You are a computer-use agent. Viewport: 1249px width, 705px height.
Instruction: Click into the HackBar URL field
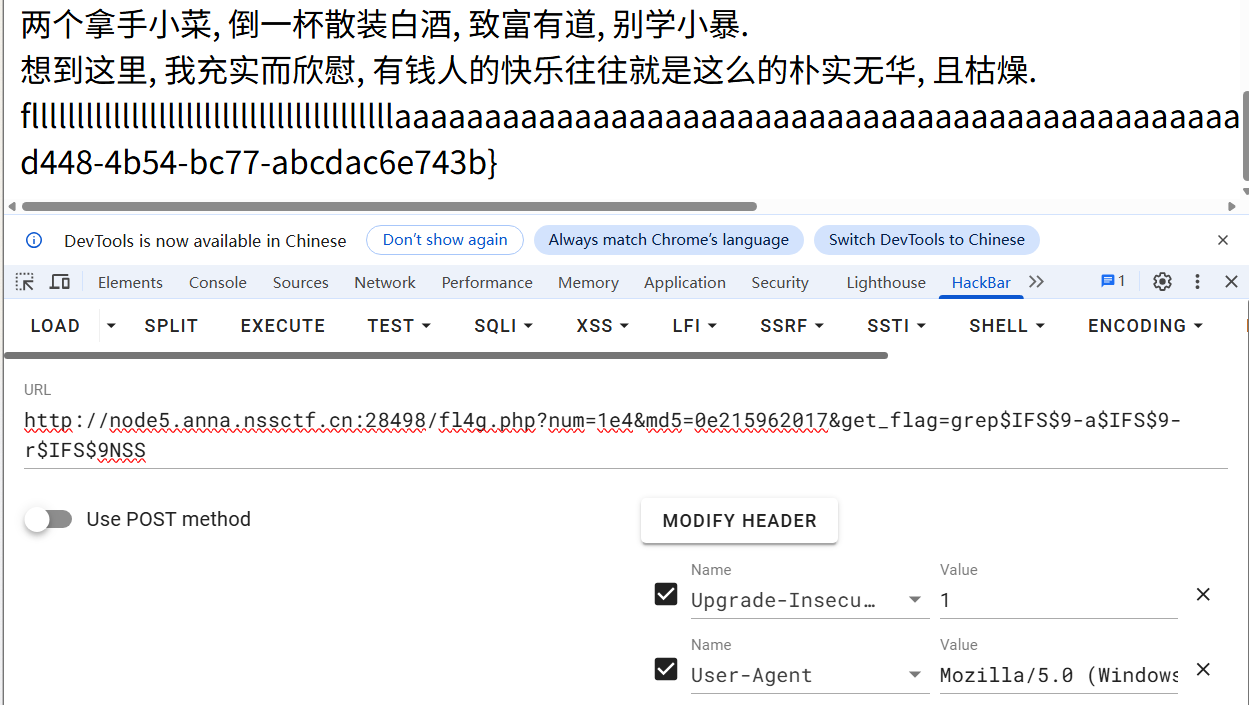626,435
